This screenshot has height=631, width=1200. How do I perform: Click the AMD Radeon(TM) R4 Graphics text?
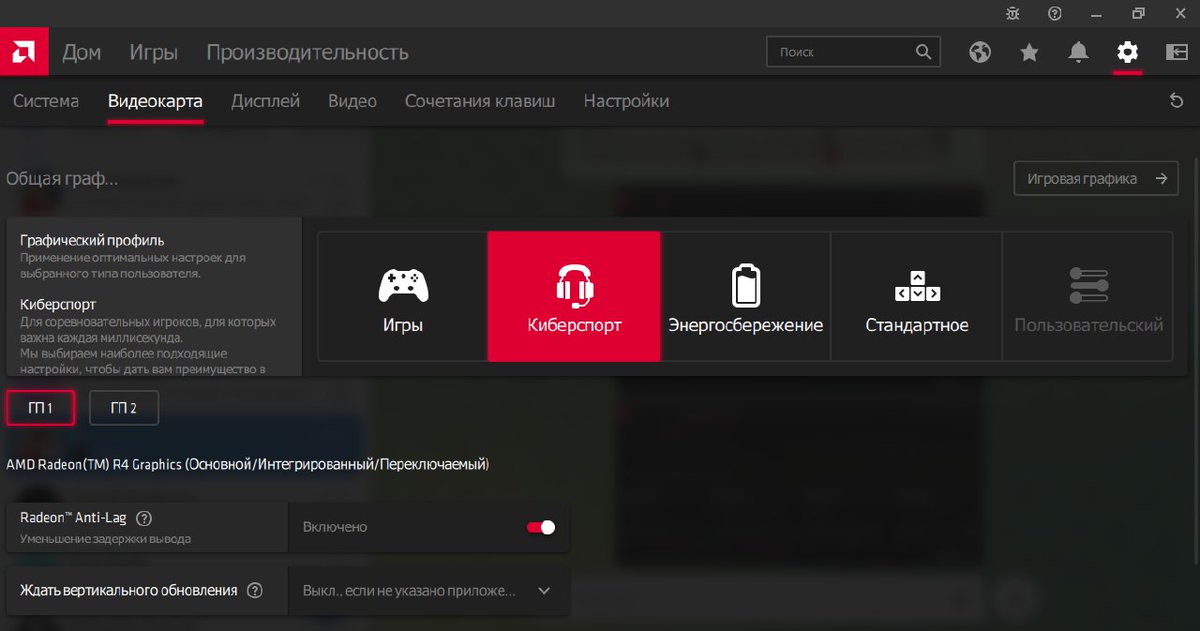coord(247,464)
